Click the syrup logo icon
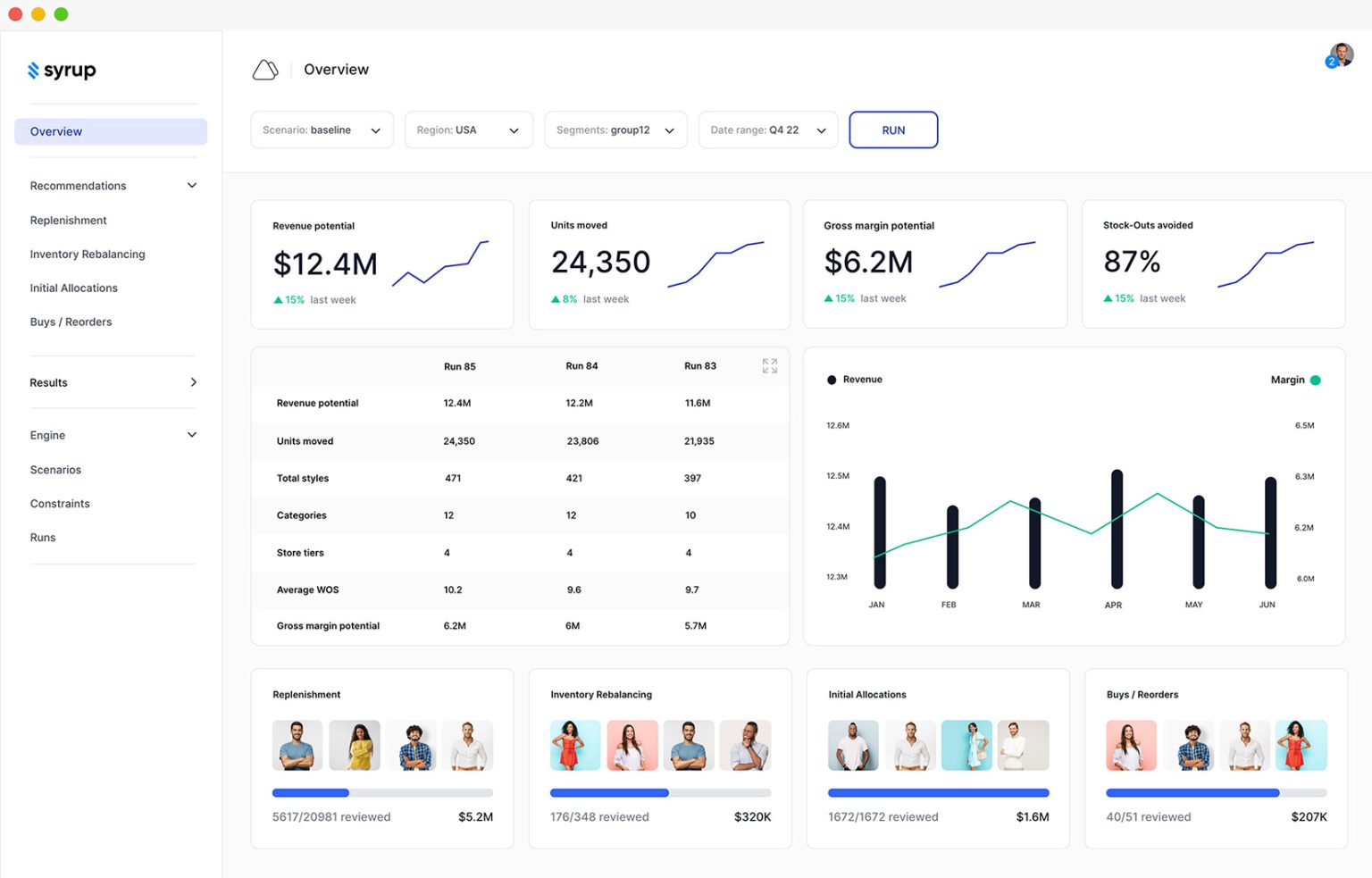The width and height of the screenshot is (1372, 878). tap(33, 71)
